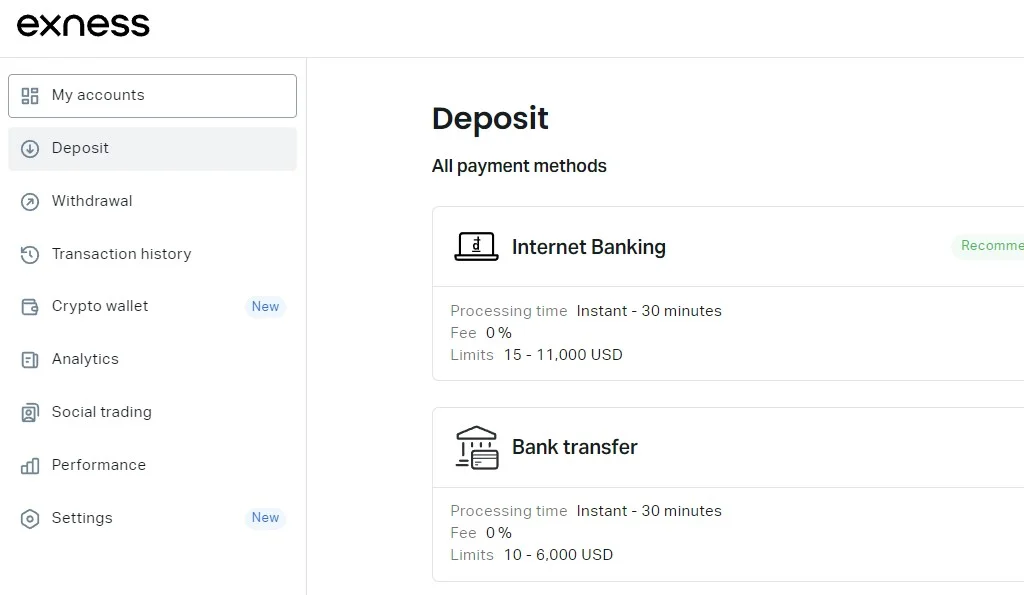Click the Exness logo
The width and height of the screenshot is (1024, 595).
[x=83, y=24]
